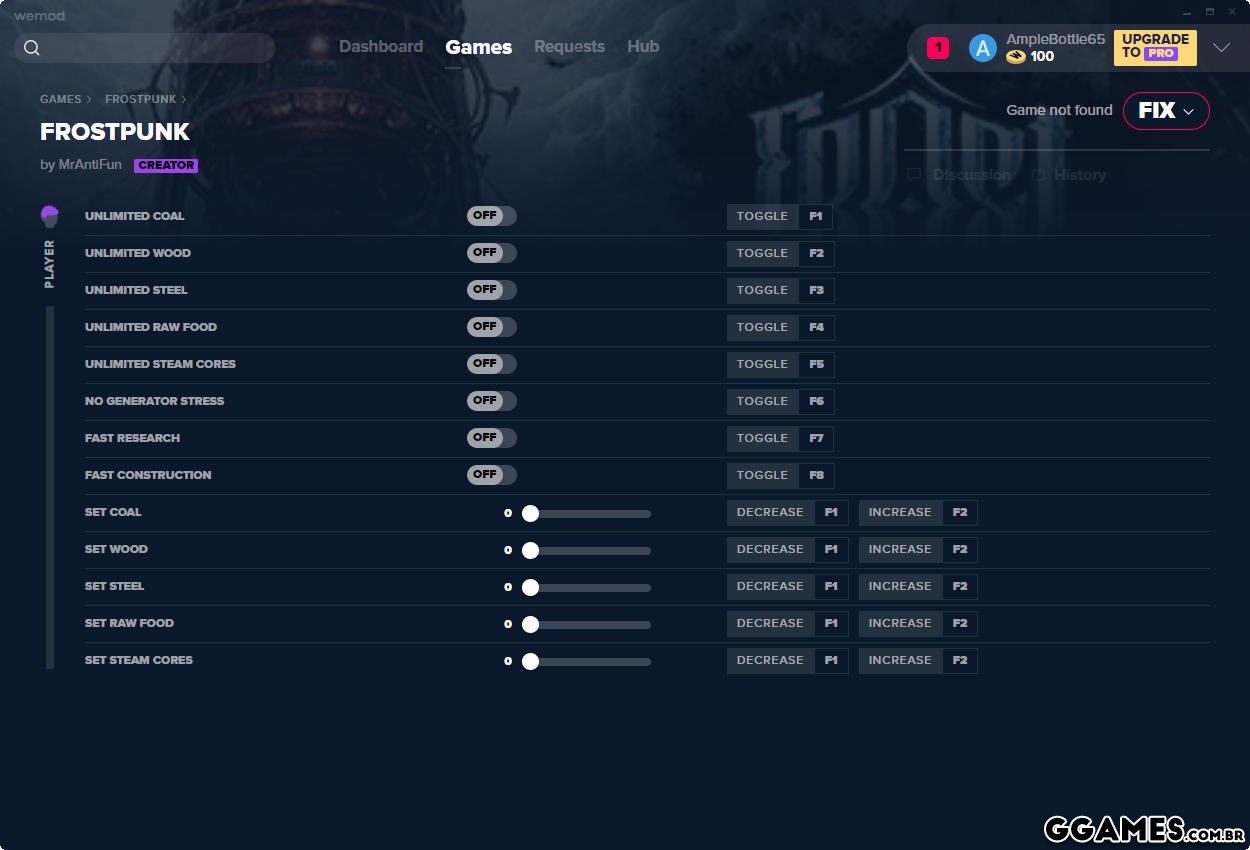Enable the Unlimited Coal toggle
1250x850 pixels.
[491, 216]
